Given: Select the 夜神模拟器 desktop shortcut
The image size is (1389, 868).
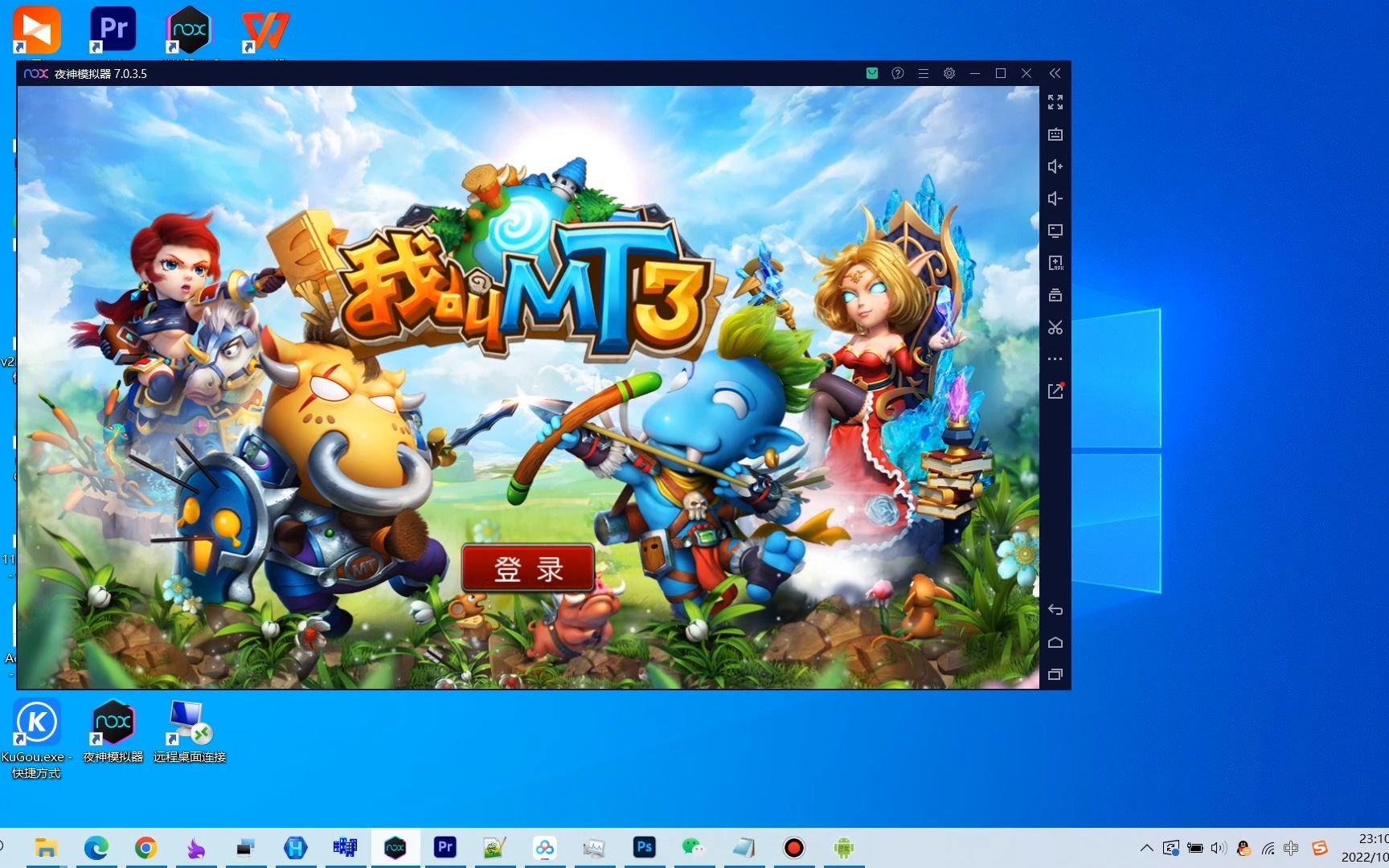Looking at the screenshot, I should 113,731.
